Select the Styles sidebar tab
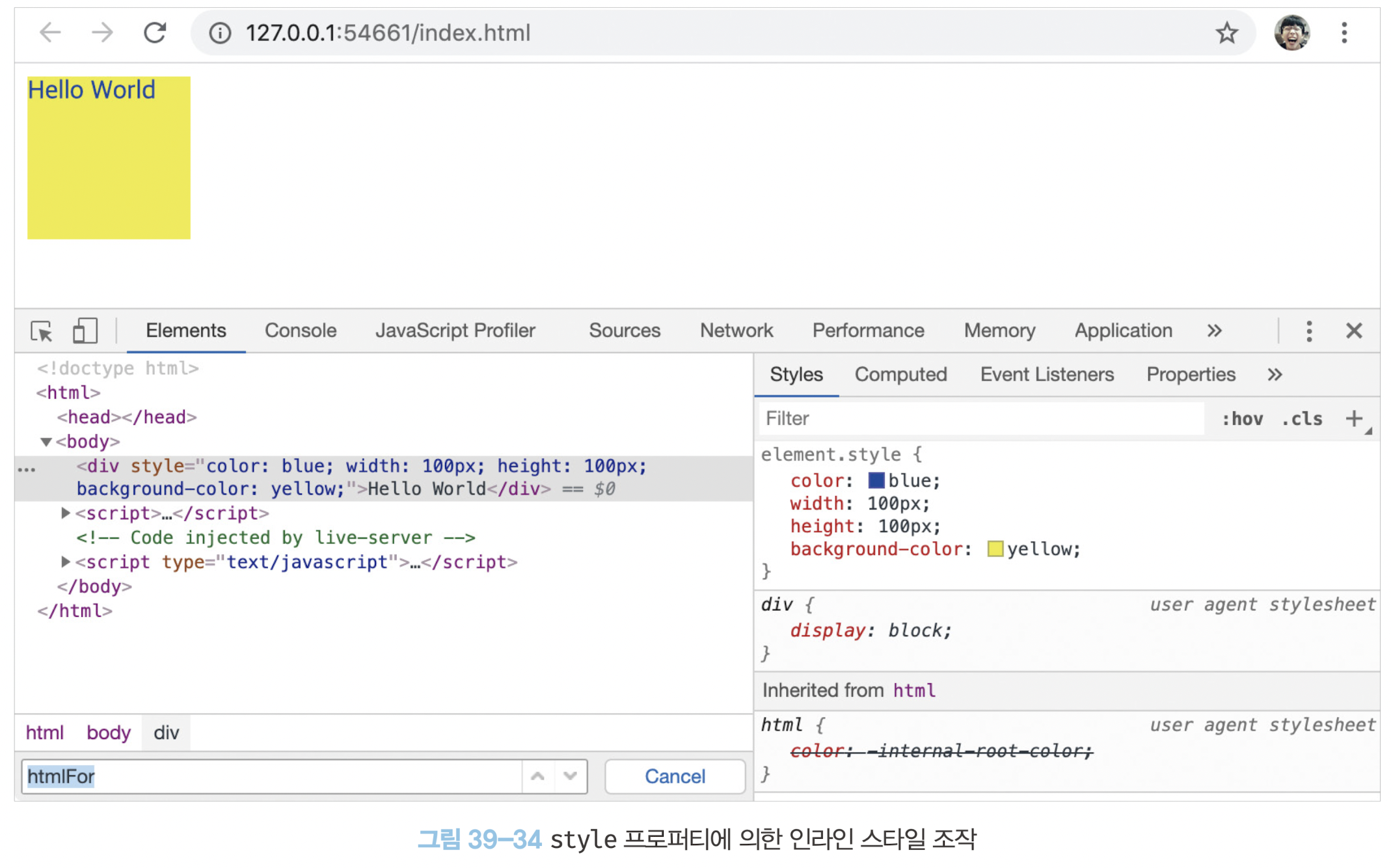1391x868 pixels. [x=796, y=375]
